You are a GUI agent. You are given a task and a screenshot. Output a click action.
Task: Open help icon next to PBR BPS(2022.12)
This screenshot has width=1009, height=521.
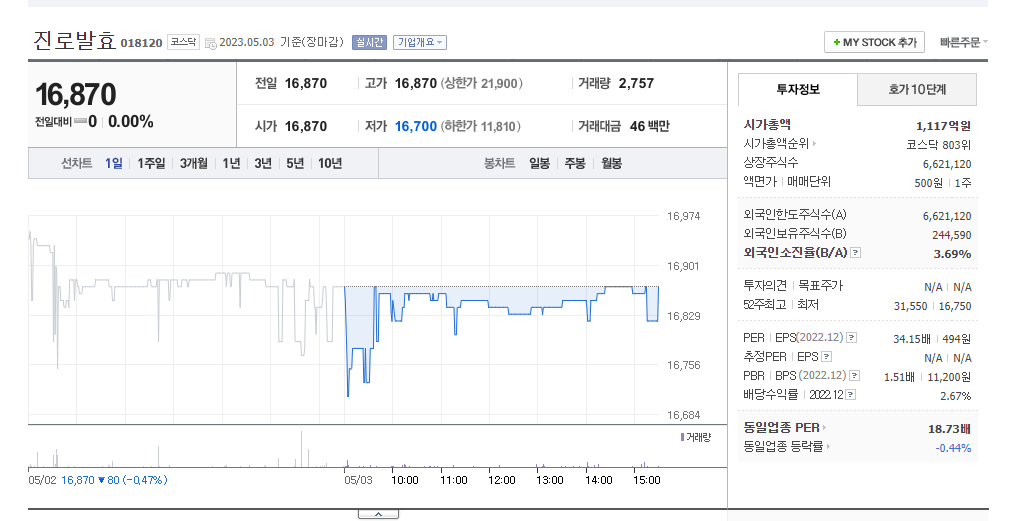pos(854,376)
